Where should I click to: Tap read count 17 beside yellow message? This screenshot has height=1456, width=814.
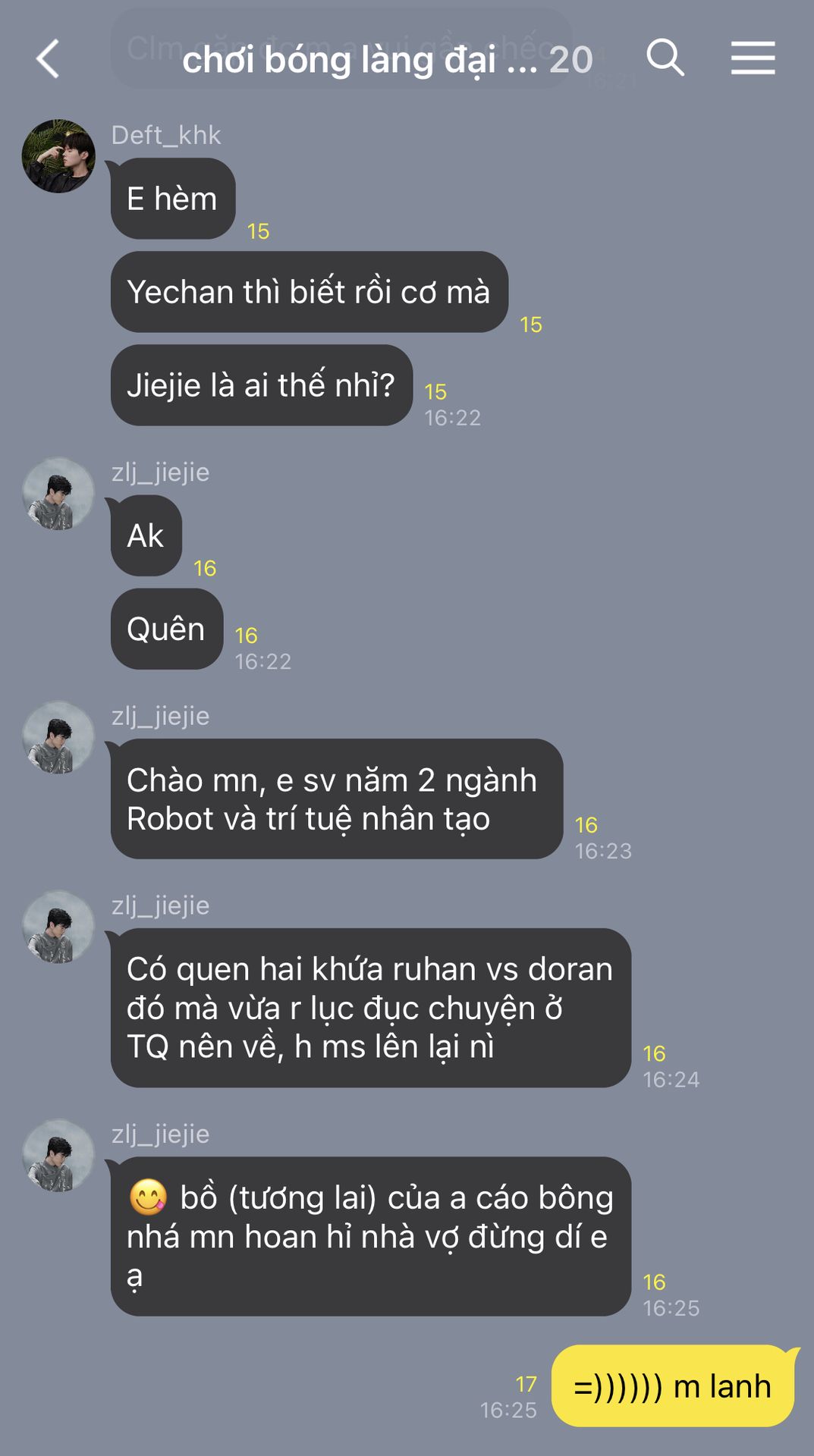pos(526,1384)
